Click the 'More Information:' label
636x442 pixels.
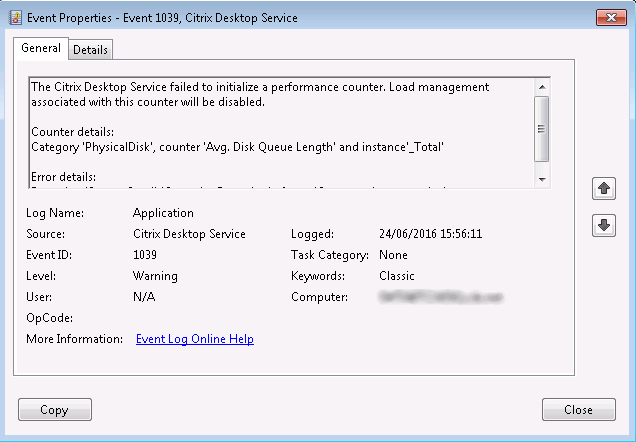75,339
